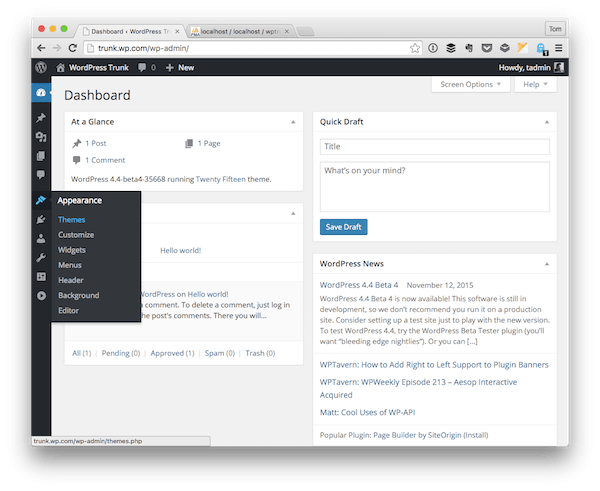Open Users via the sidebar person icon
The height and width of the screenshot is (491, 600).
pos(41,238)
